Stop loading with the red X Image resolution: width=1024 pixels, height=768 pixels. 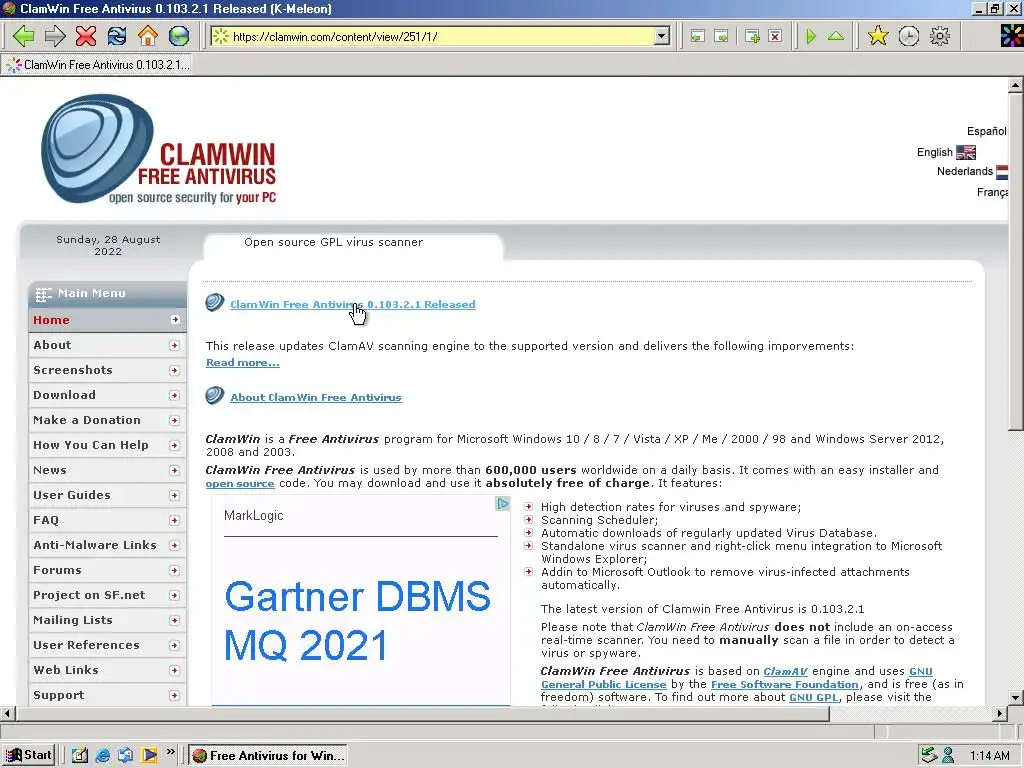click(86, 36)
